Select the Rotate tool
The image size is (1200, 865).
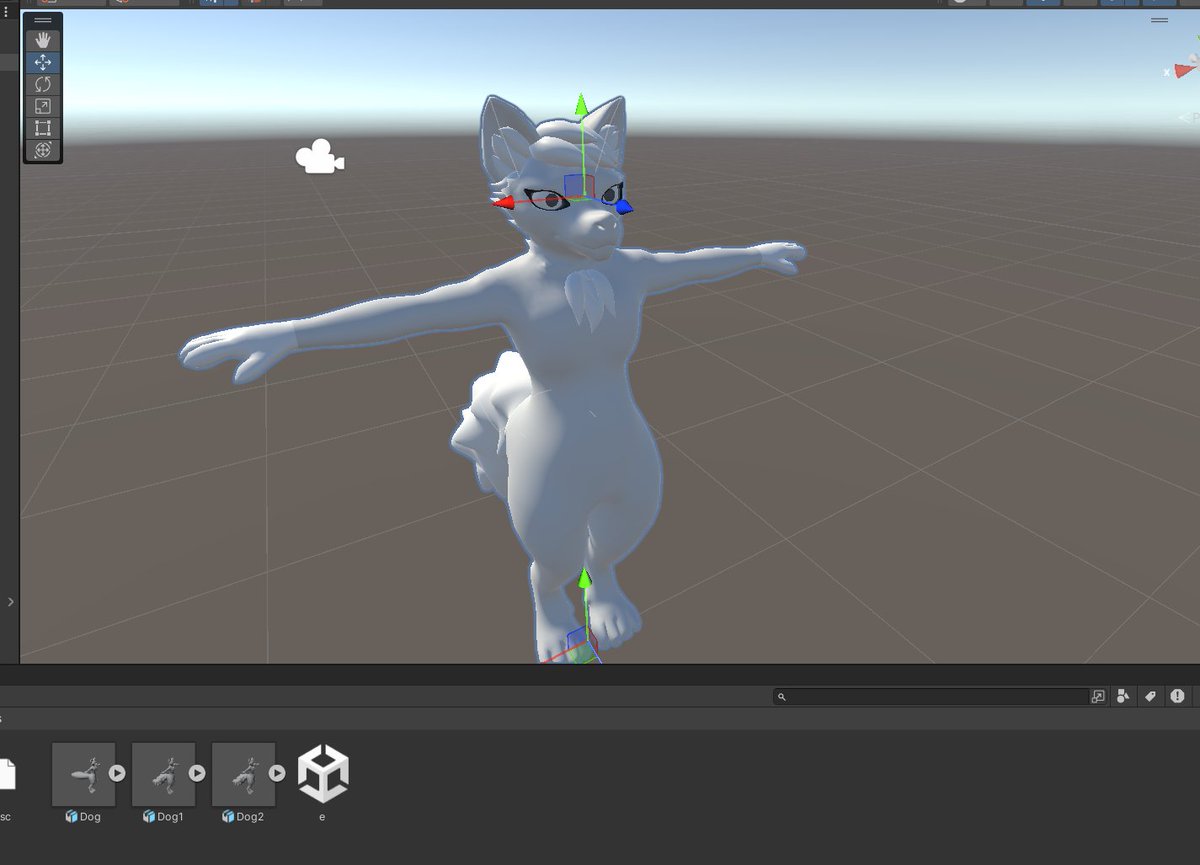point(43,84)
